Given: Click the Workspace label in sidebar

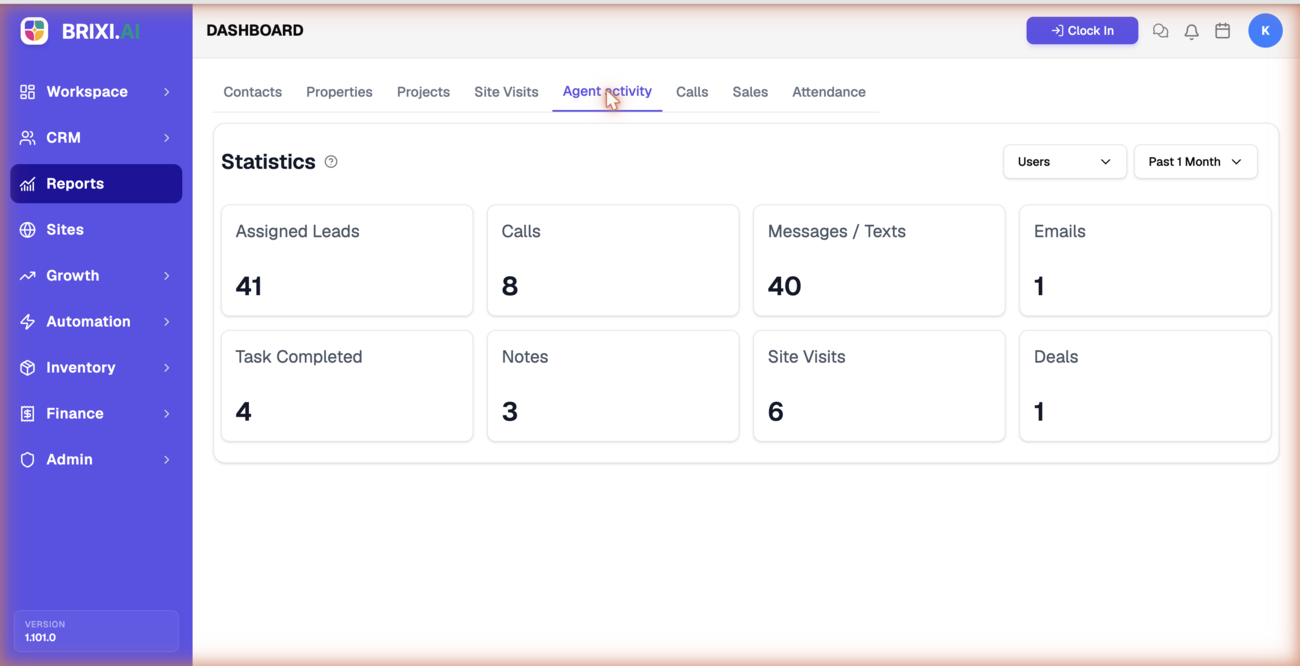Looking at the screenshot, I should [87, 92].
